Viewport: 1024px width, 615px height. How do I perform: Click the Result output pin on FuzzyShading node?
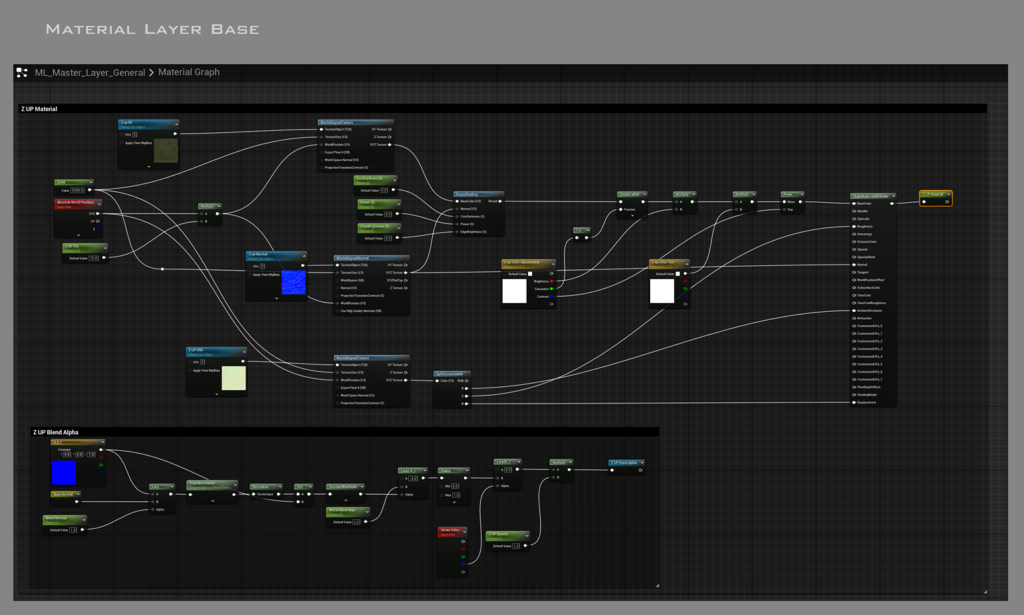coord(500,201)
